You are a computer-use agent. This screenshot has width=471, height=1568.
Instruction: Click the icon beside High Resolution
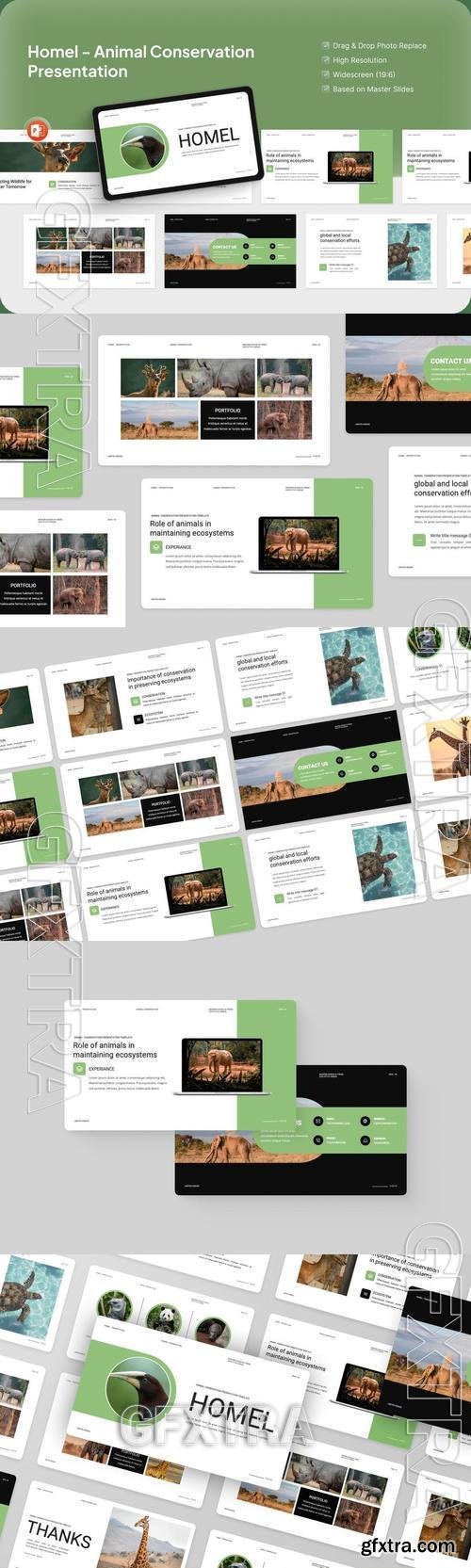coord(325,60)
